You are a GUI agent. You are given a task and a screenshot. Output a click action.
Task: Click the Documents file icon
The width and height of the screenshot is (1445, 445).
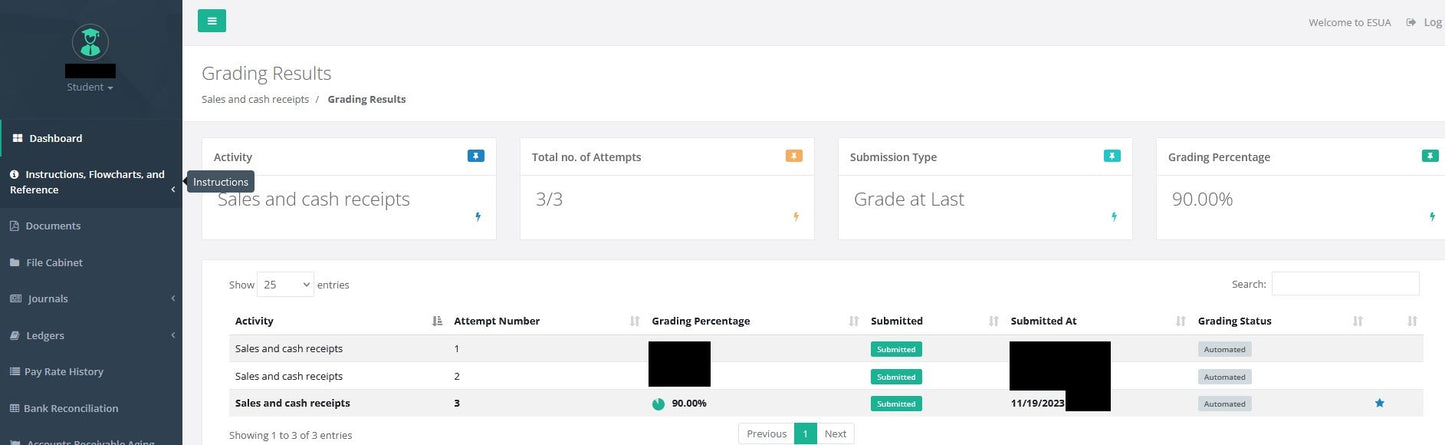coord(15,226)
